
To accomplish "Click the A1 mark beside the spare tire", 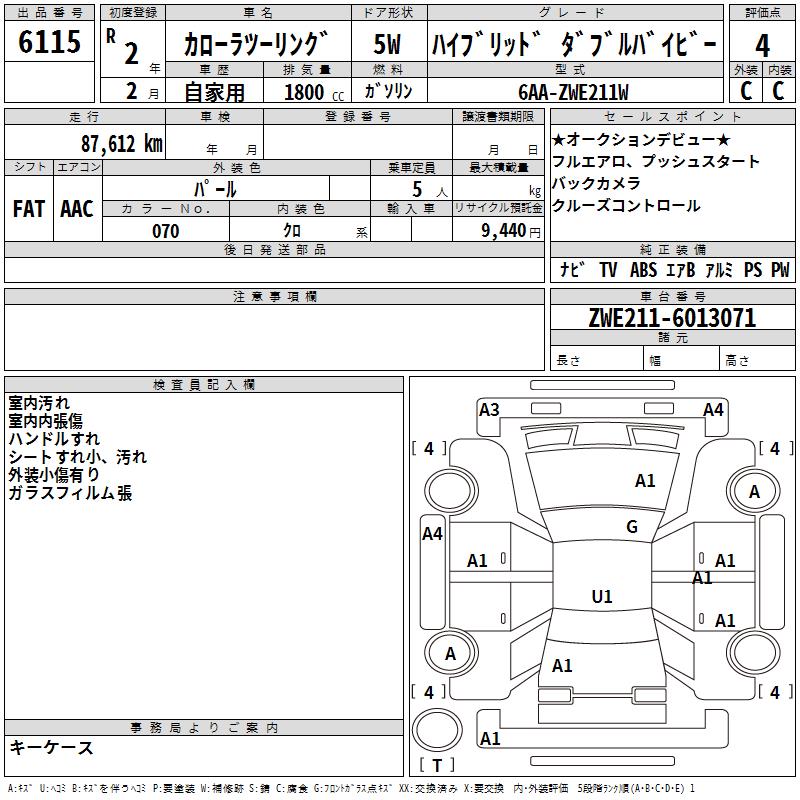I will tap(490, 739).
